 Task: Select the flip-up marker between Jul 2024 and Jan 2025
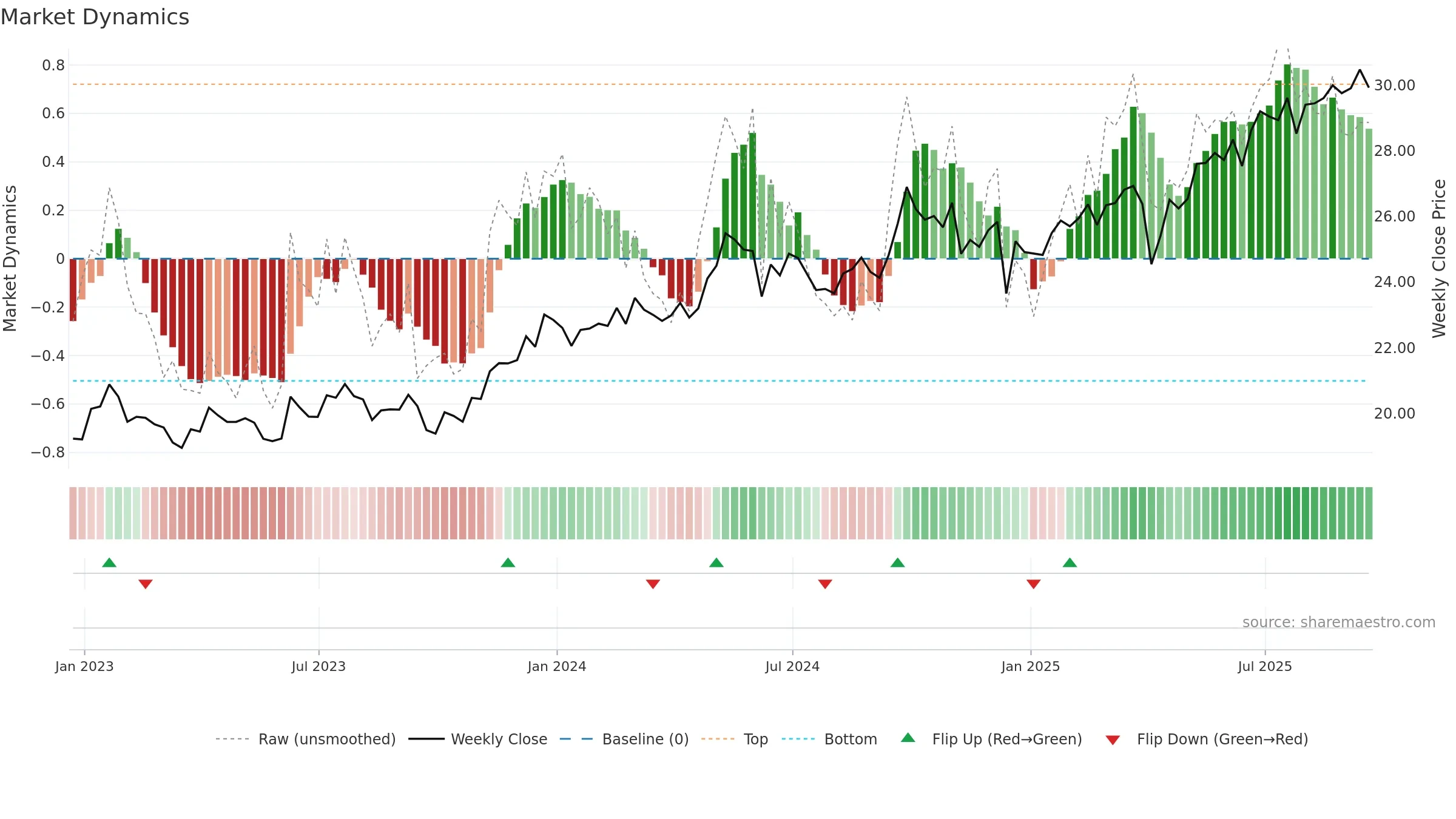pos(897,562)
